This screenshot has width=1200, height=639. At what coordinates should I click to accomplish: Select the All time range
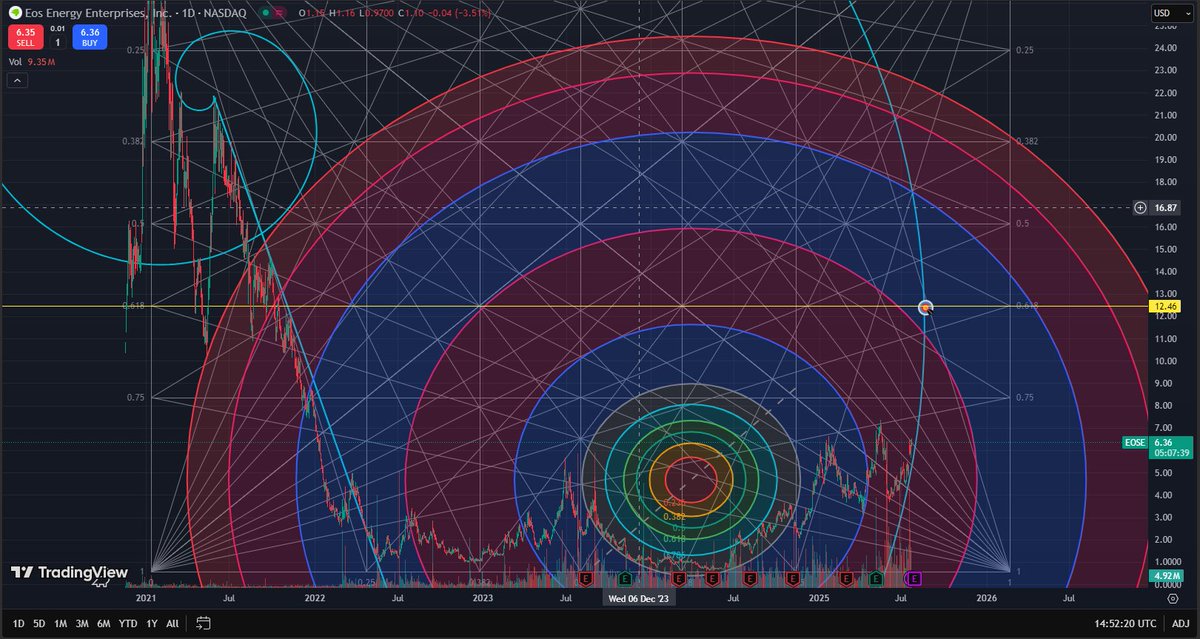click(173, 623)
